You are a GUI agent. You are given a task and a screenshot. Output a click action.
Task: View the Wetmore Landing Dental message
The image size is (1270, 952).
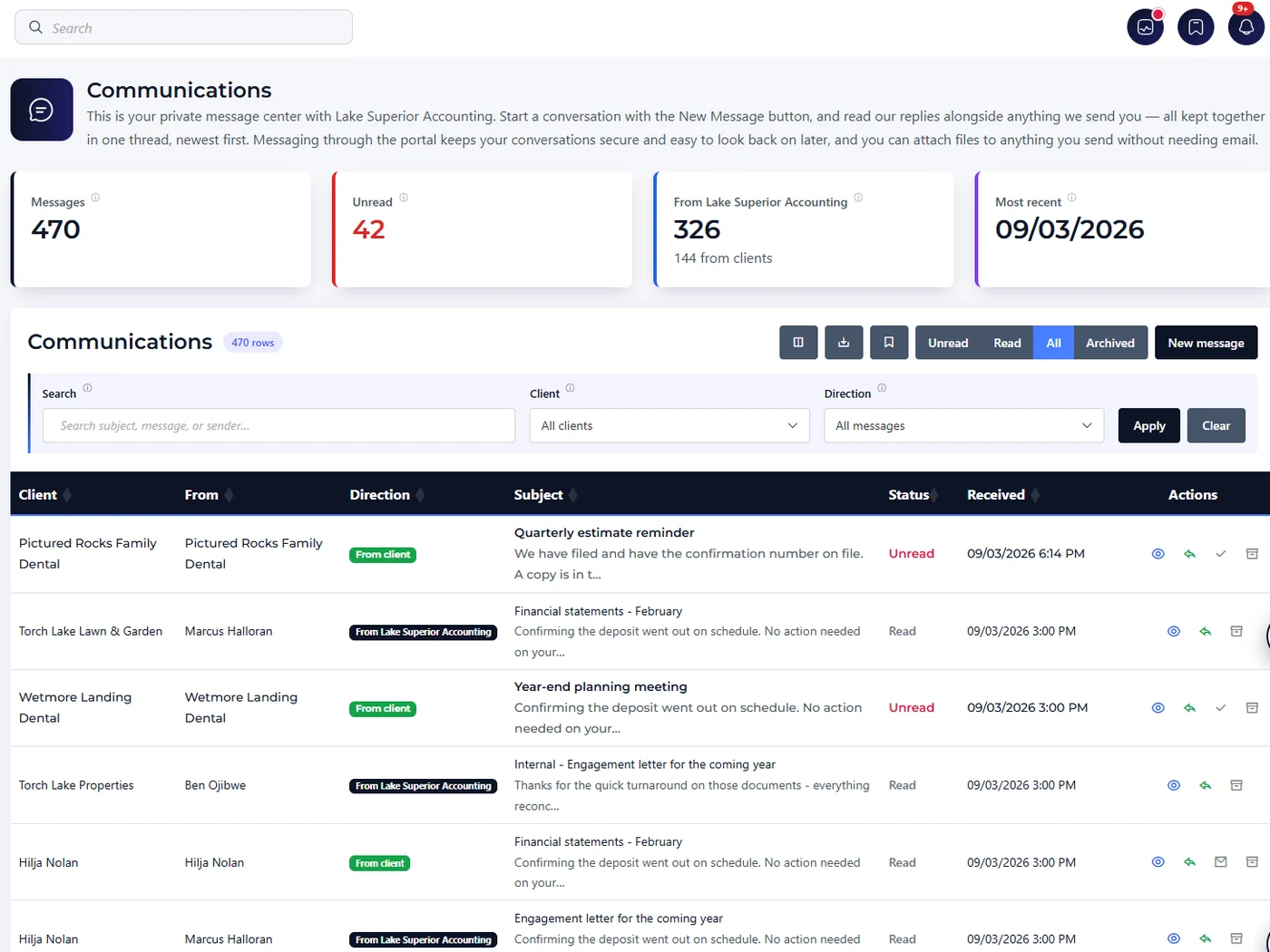[1158, 708]
